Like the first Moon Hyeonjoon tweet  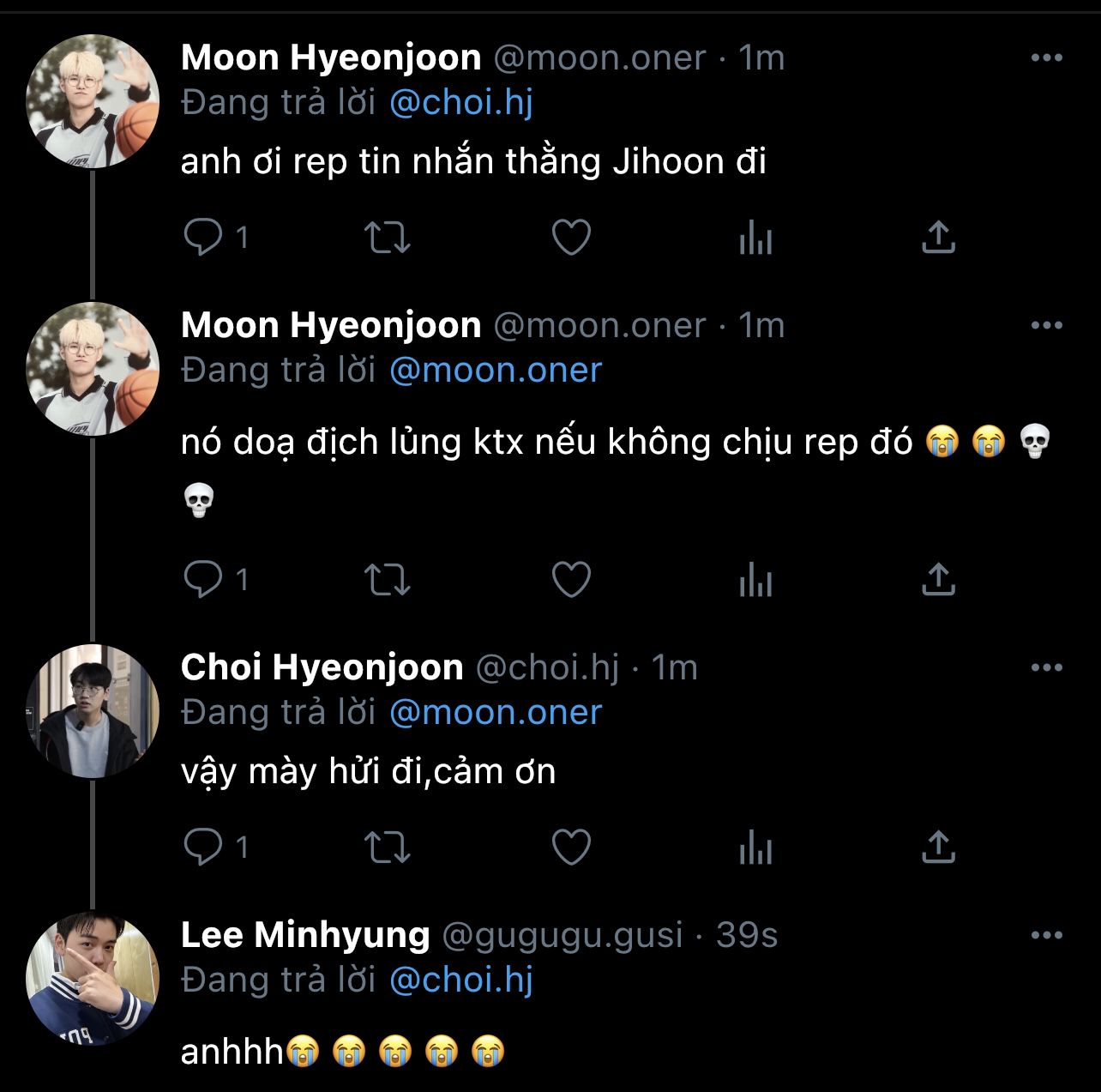tap(571, 238)
